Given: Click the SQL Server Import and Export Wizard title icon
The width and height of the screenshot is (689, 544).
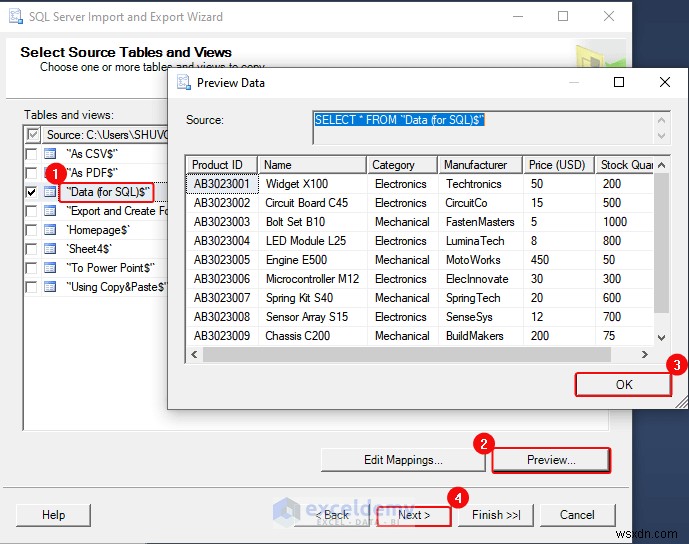Looking at the screenshot, I should coord(16,17).
